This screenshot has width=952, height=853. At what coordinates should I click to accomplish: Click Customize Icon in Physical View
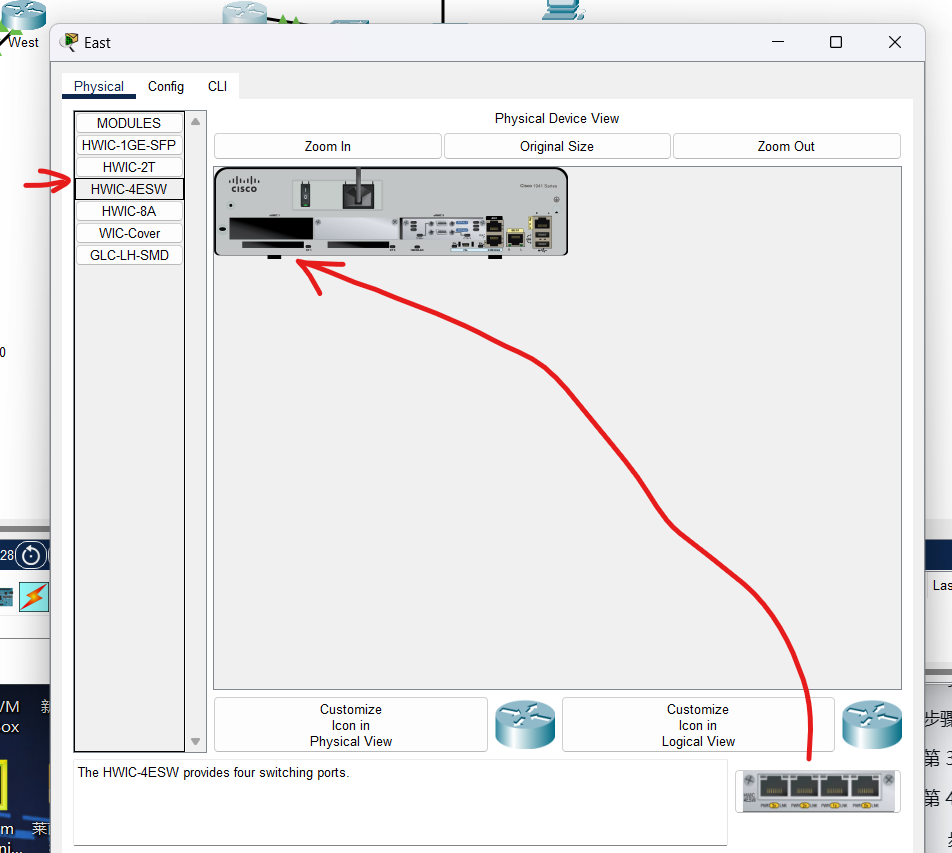(350, 724)
